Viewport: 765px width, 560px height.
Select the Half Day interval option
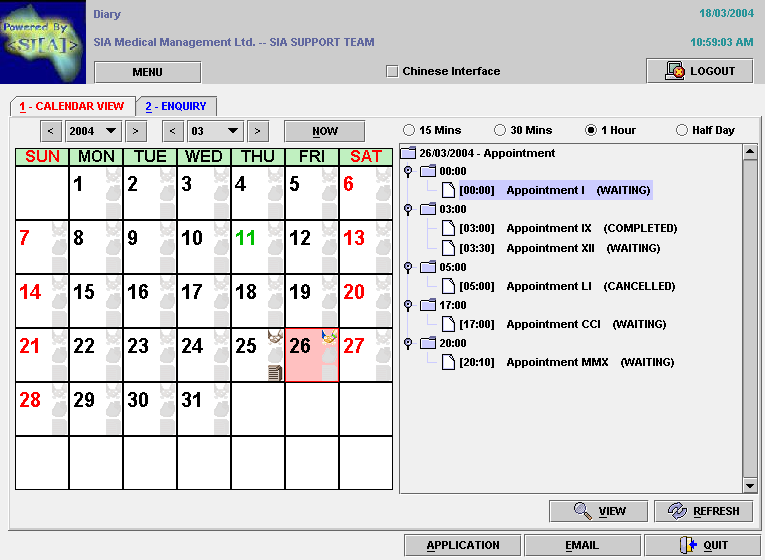[x=681, y=130]
